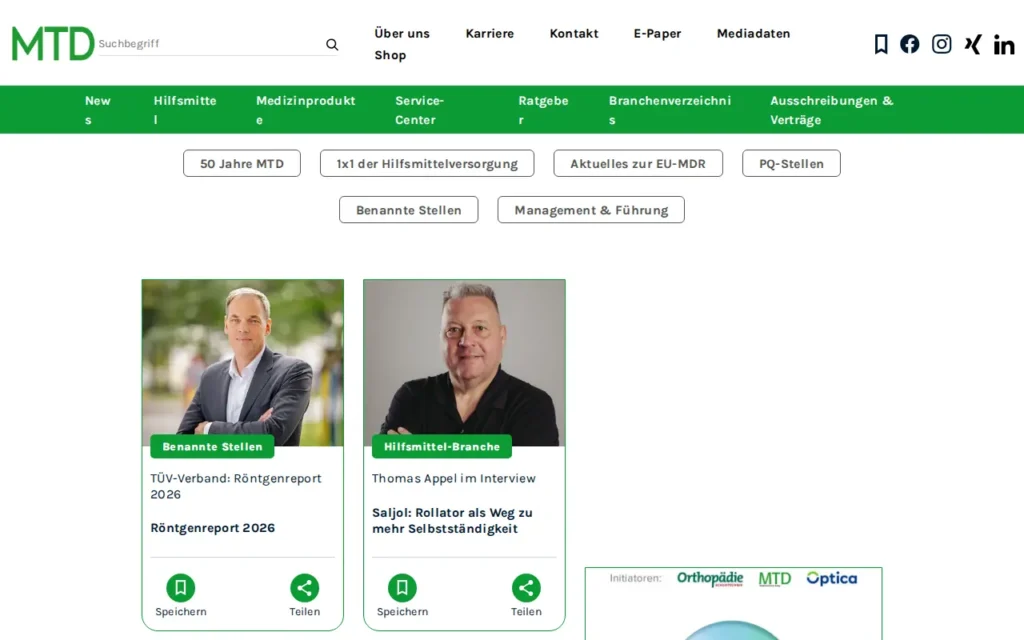Open the Instagram icon
The width and height of the screenshot is (1024, 640).
pyautogui.click(x=941, y=44)
